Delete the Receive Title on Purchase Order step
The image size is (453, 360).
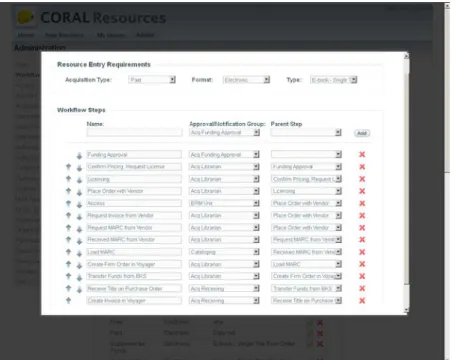click(x=362, y=288)
